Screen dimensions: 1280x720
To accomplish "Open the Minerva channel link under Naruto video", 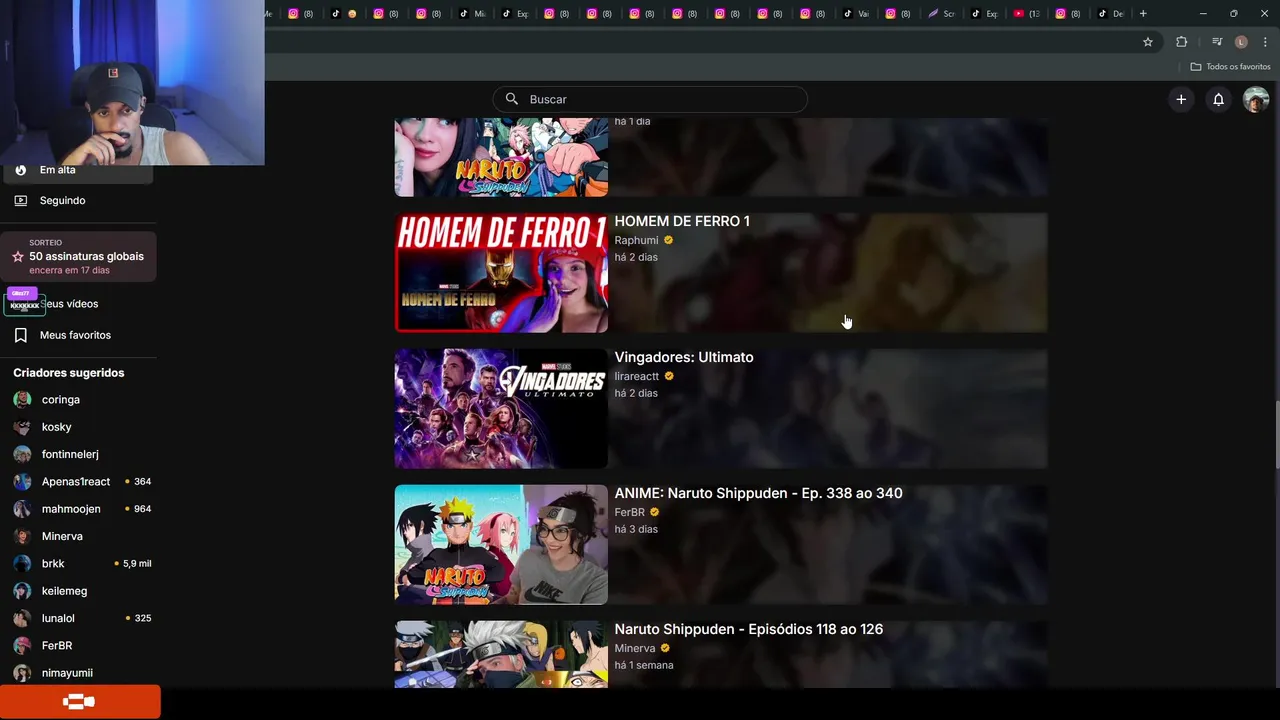I will click(635, 648).
